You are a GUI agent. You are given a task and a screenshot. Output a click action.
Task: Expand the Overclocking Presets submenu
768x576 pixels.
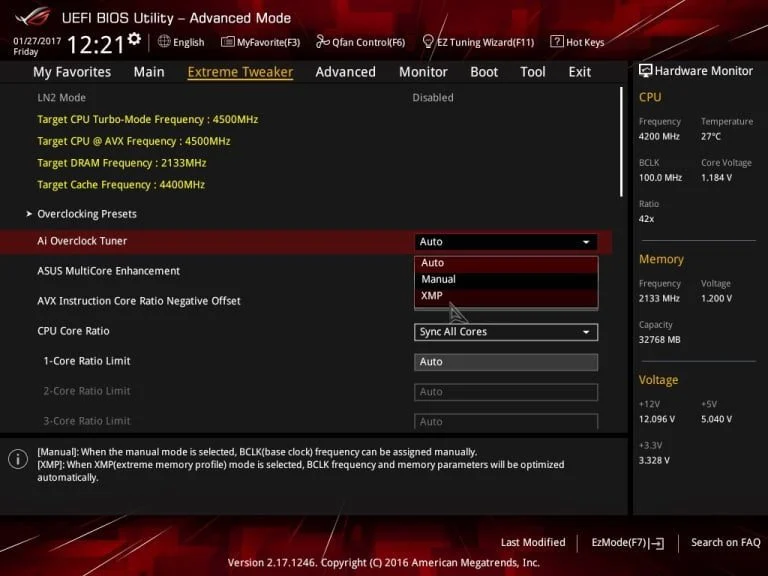[x=86, y=214]
